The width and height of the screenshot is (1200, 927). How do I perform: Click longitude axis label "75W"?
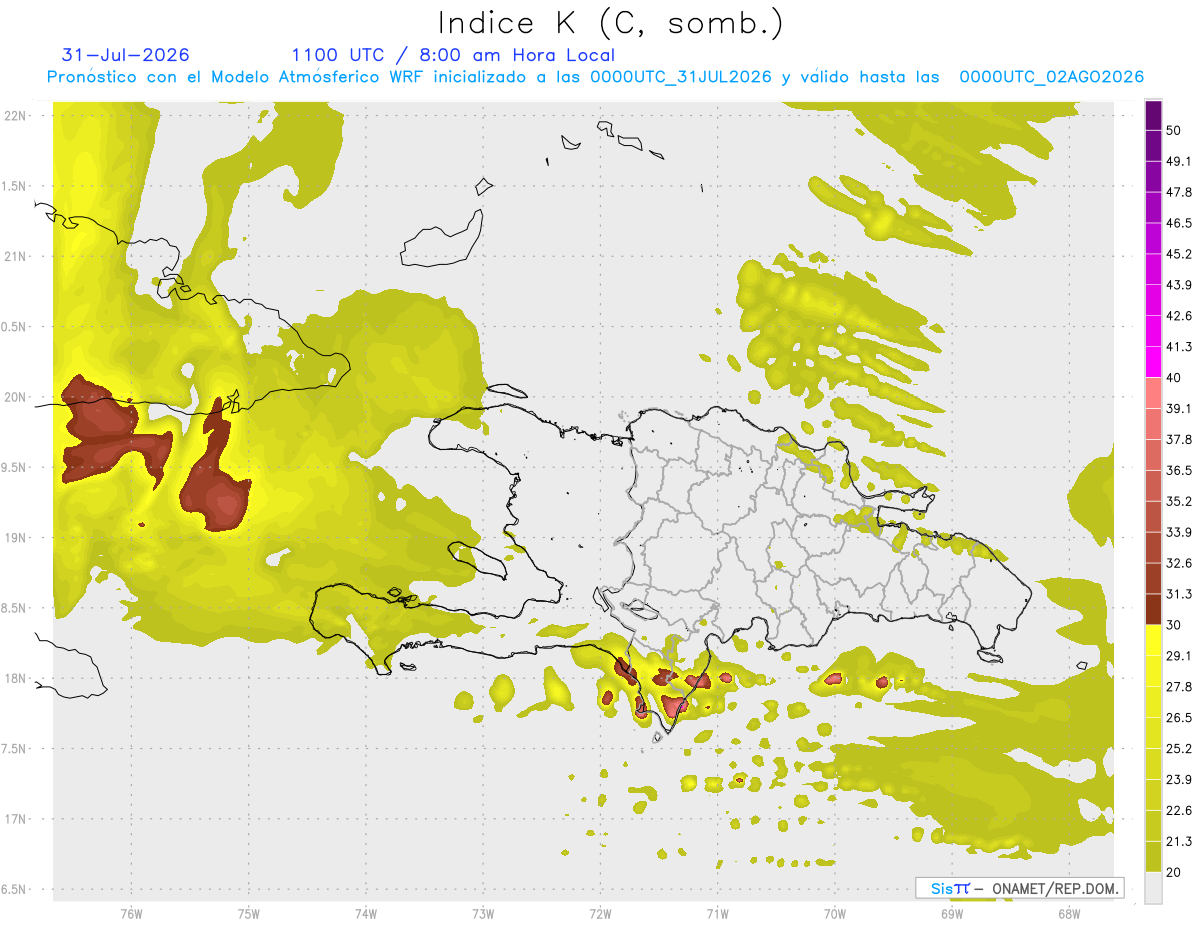[x=249, y=913]
